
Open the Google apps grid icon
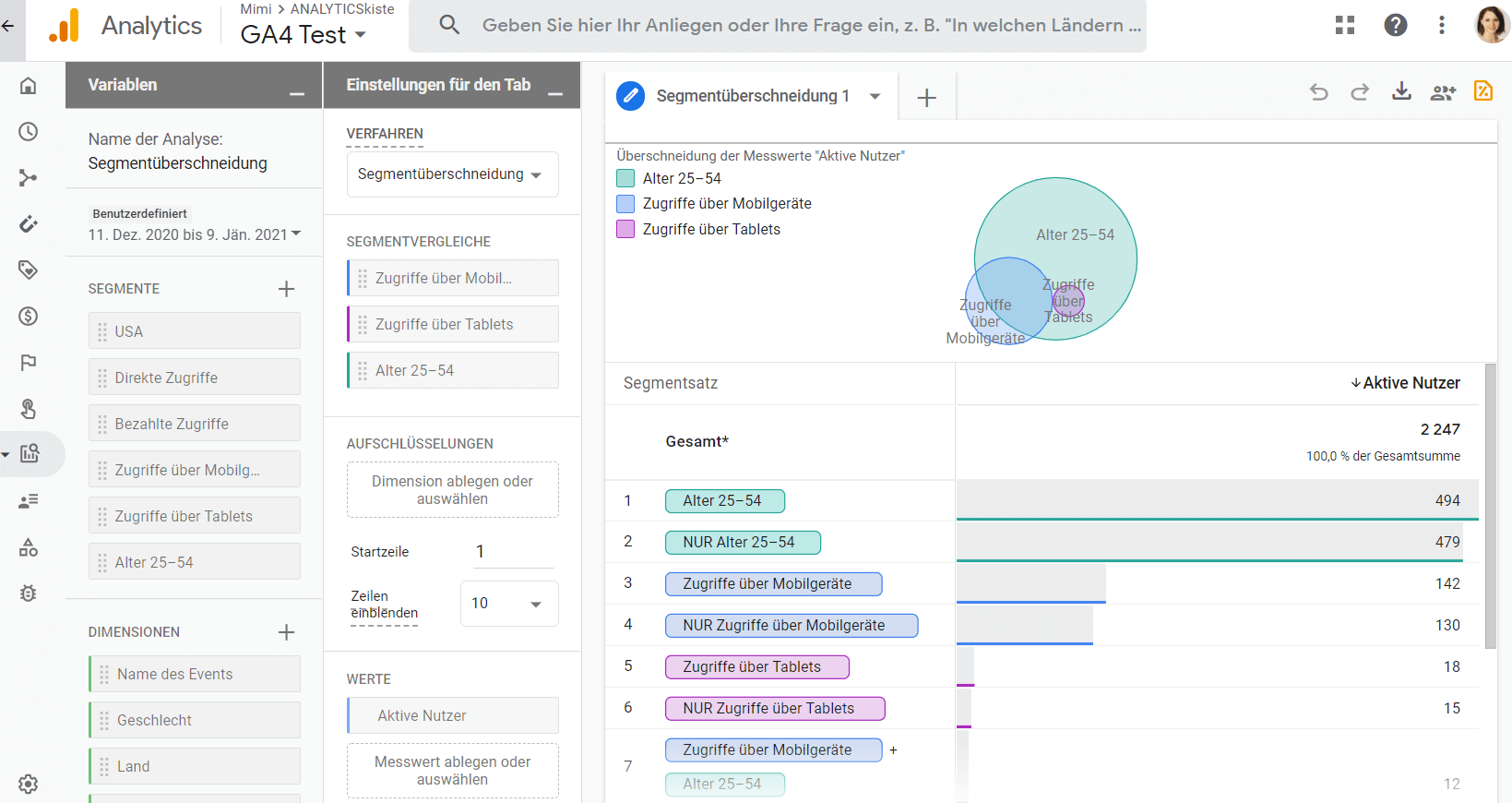pos(1345,25)
